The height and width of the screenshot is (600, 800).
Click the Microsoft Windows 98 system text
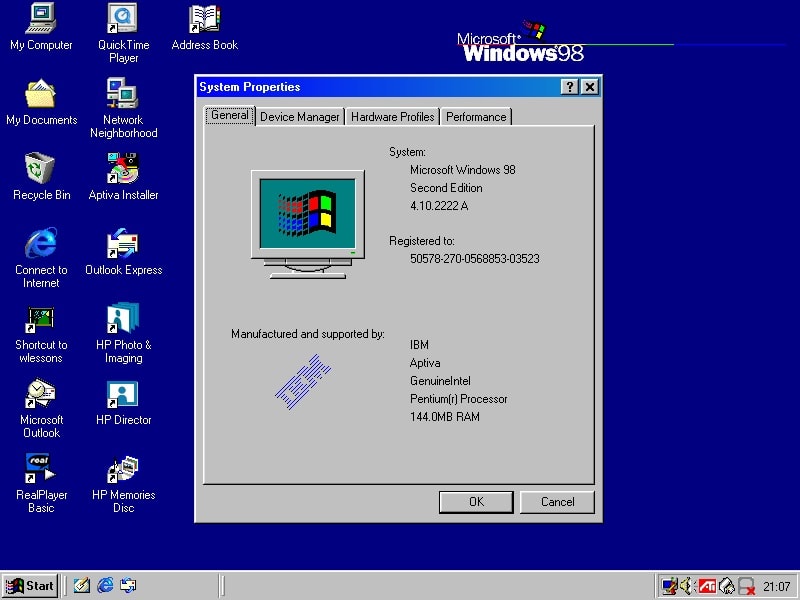click(x=463, y=169)
